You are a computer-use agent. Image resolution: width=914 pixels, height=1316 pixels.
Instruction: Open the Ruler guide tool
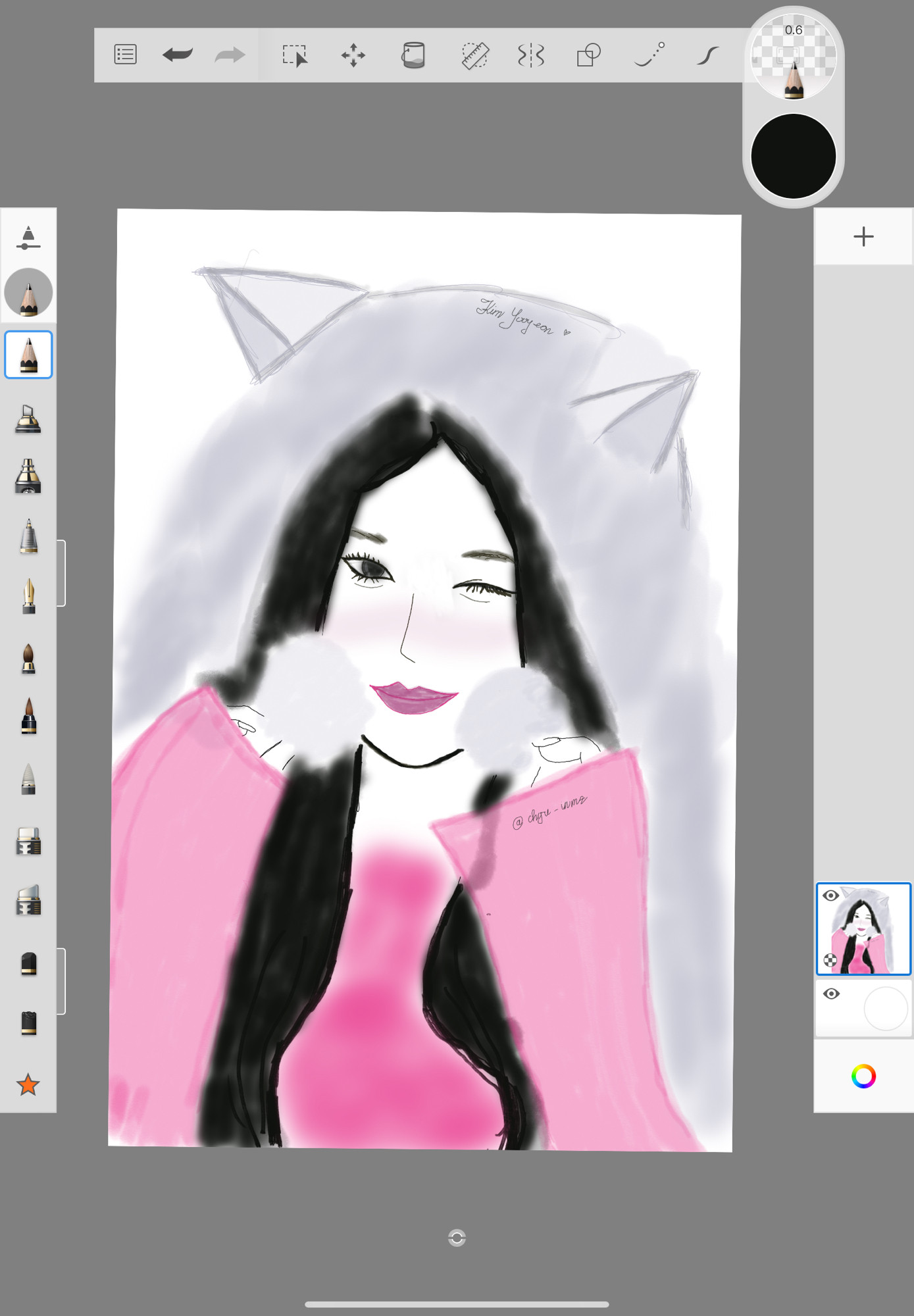(474, 55)
